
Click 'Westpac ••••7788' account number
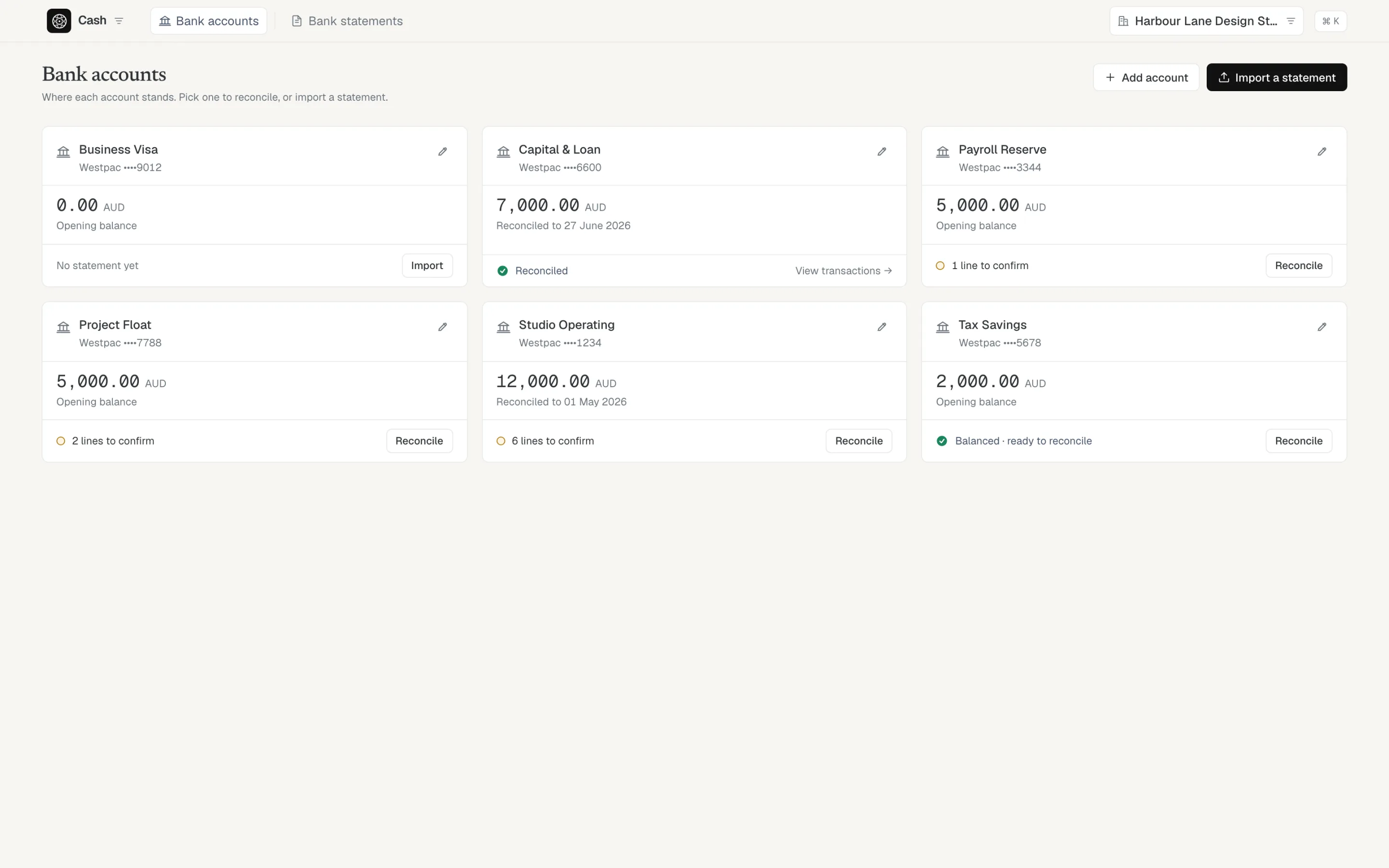120,343
